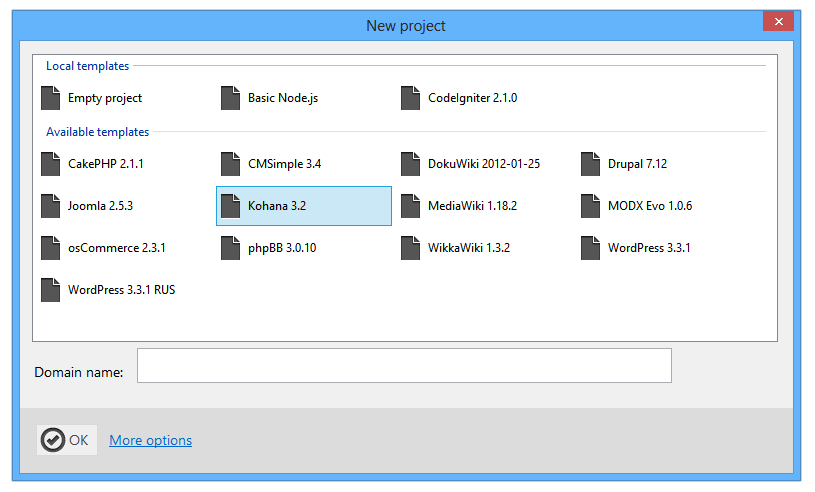Image resolution: width=815 pixels, height=492 pixels.
Task: Pick the 'WikkaWiki 1.3.2' label
Action: pyautogui.click(x=469, y=248)
